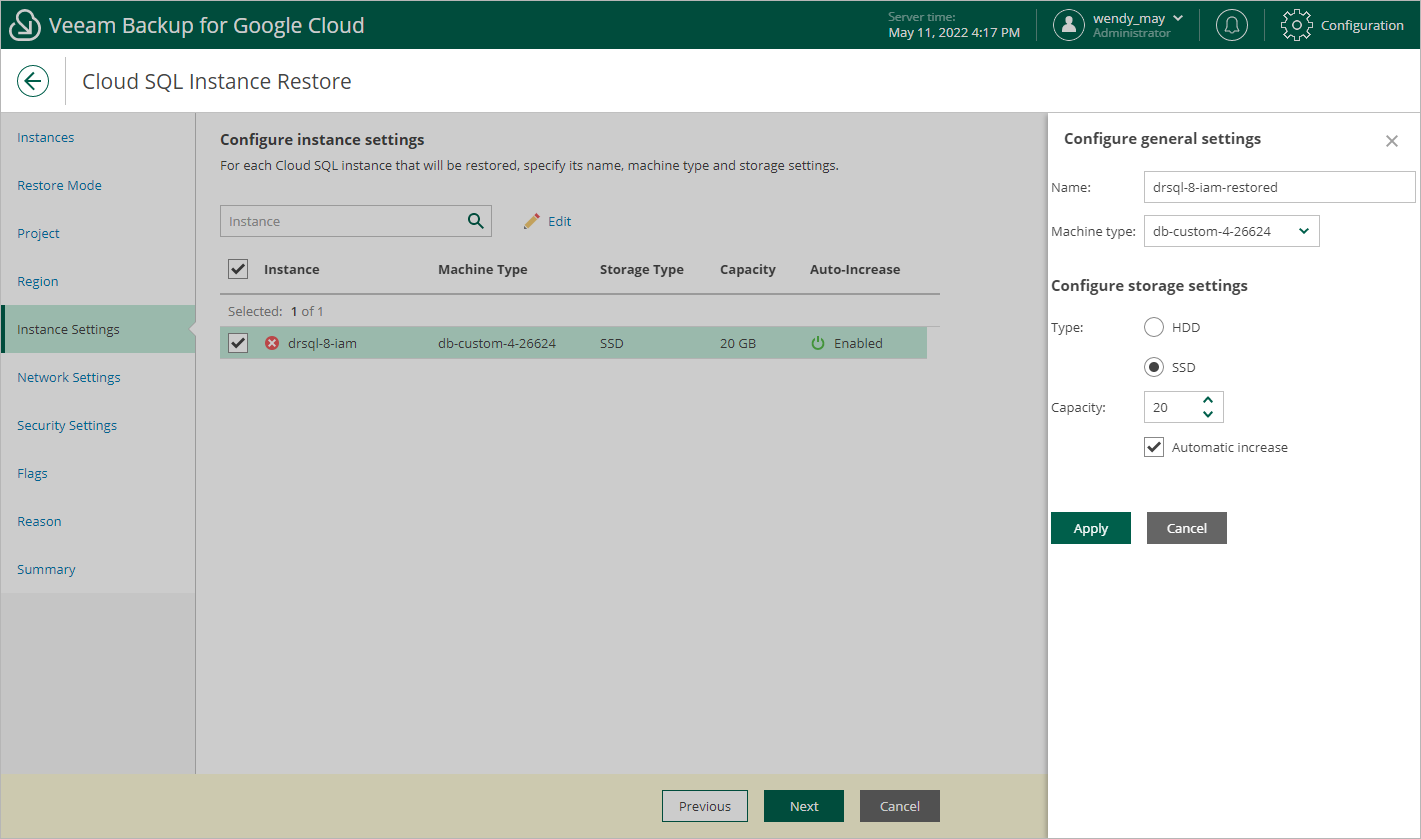The width and height of the screenshot is (1421, 839).
Task: Sort by the Storage Type column header
Action: [642, 269]
